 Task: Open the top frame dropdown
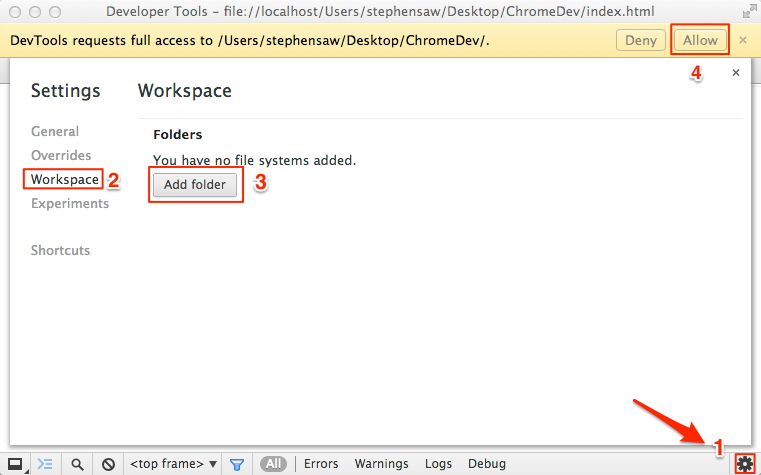coord(173,464)
